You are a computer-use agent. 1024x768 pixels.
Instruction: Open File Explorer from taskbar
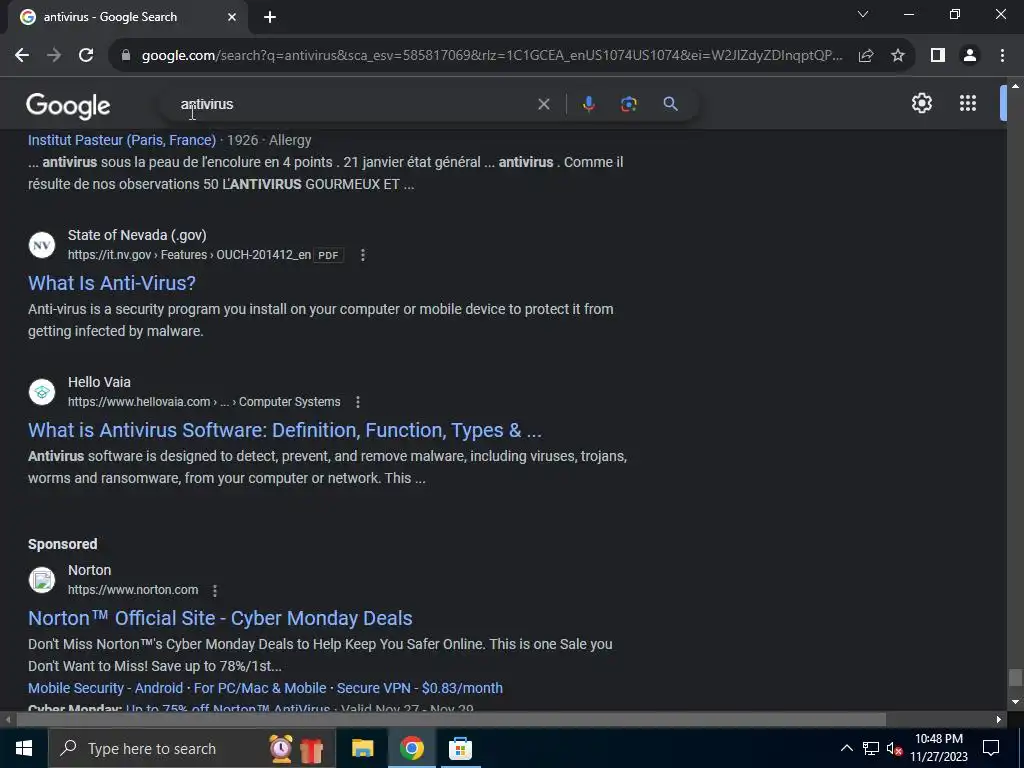pos(362,748)
